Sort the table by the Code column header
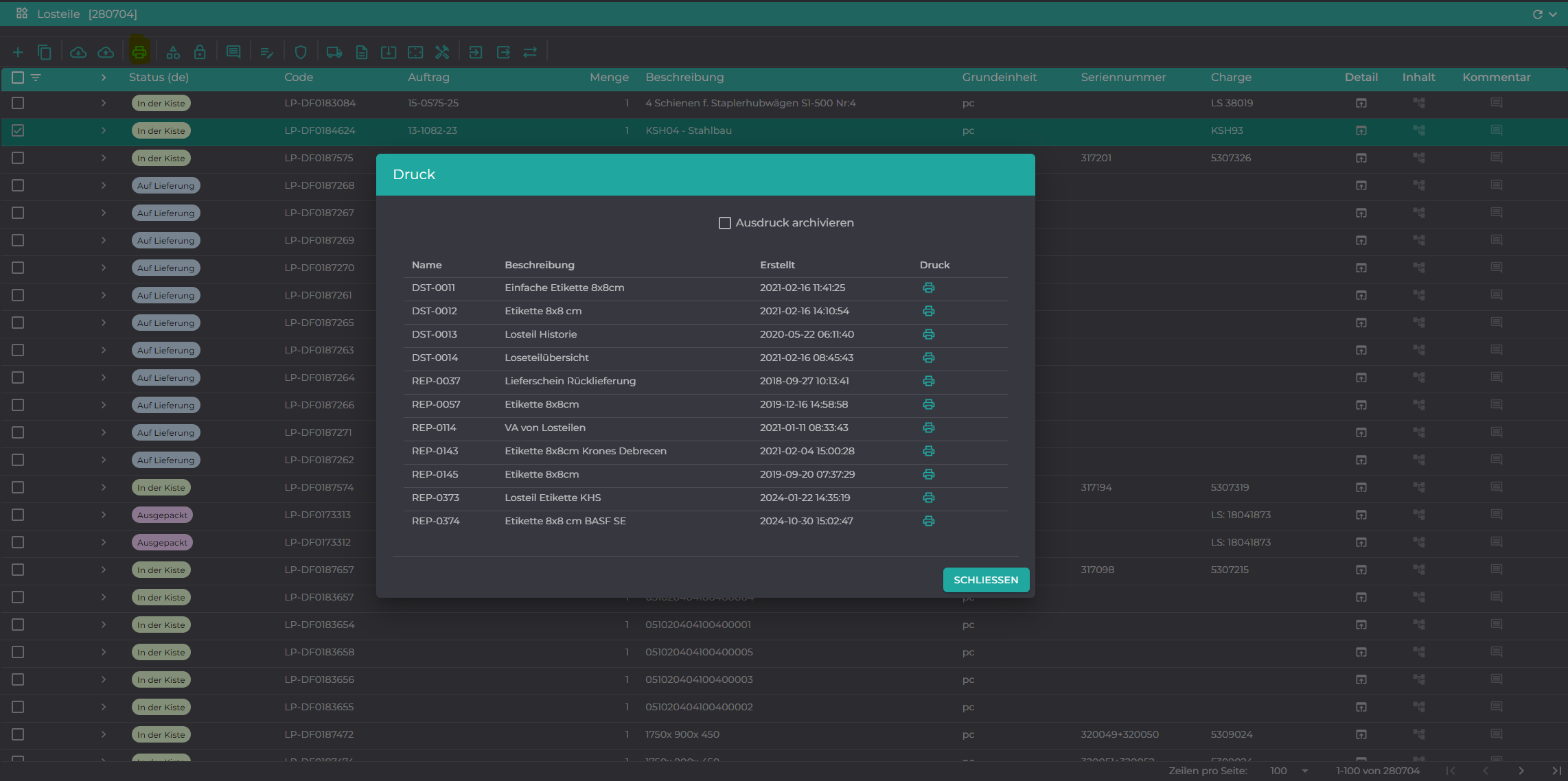 (x=299, y=78)
